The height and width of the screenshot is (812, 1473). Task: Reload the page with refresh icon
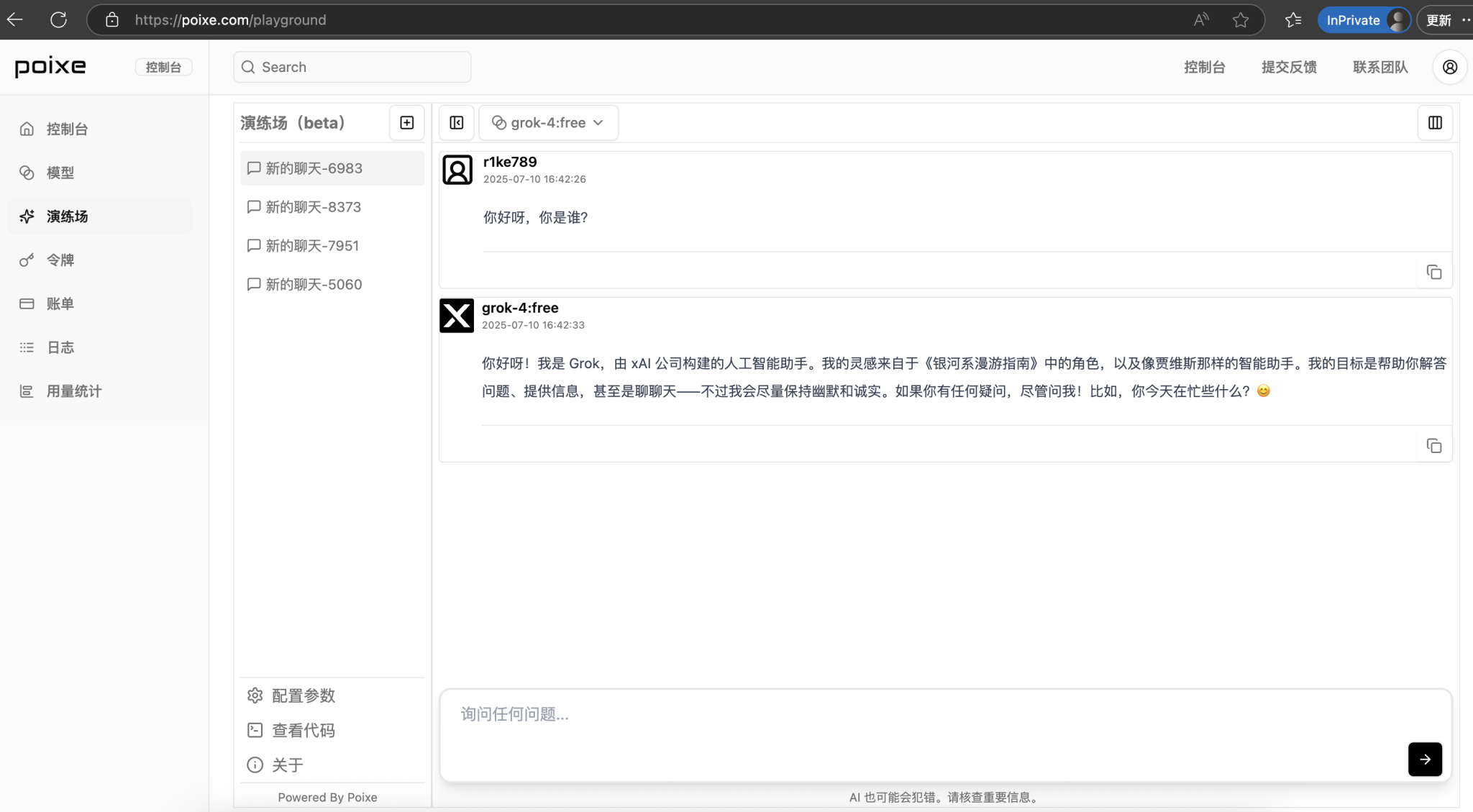click(59, 19)
